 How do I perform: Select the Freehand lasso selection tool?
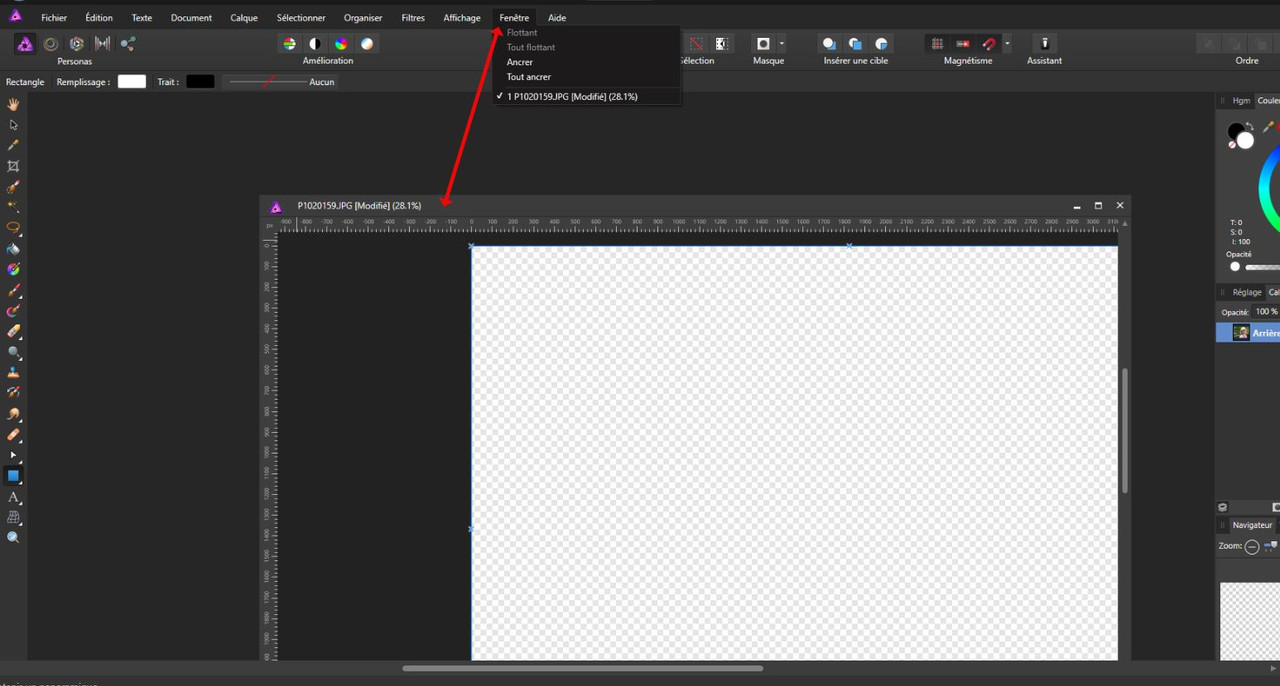point(14,228)
